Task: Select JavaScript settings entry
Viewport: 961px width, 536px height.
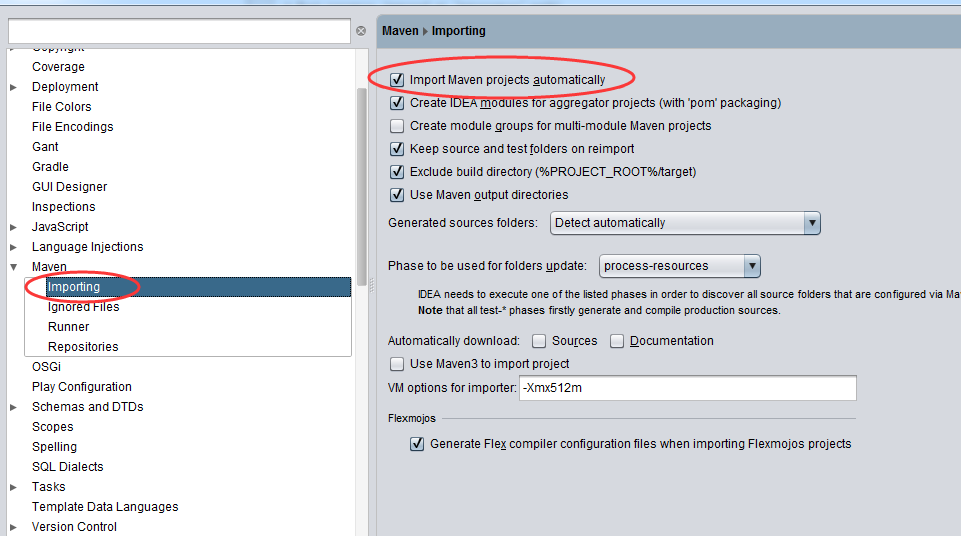Action: pos(60,227)
